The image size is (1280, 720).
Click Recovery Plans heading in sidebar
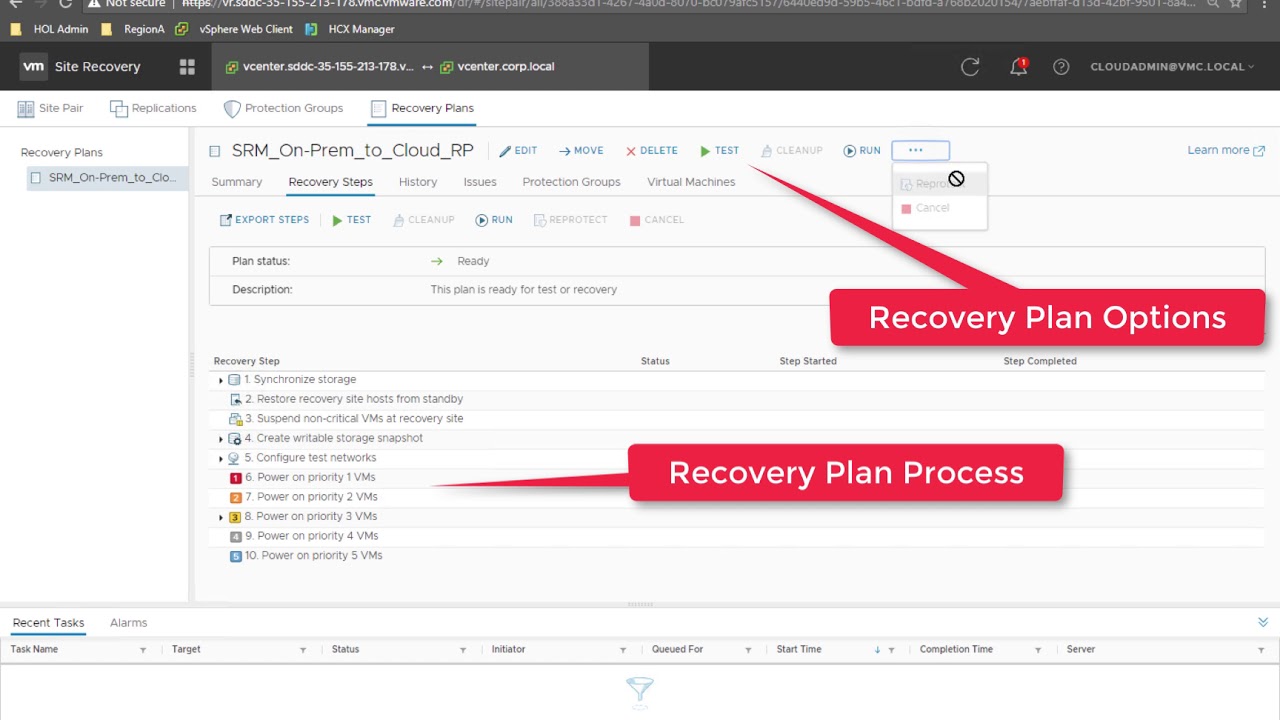(62, 152)
